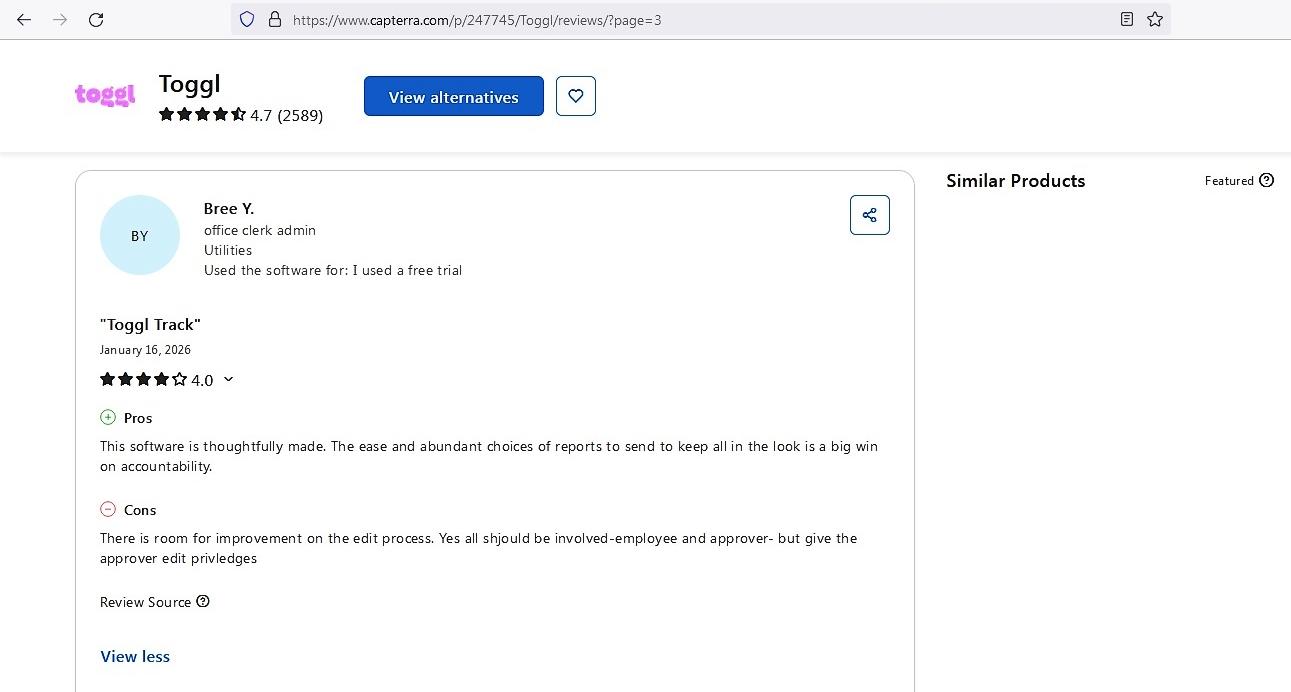
Task: Click View alternatives button
Action: (x=454, y=96)
